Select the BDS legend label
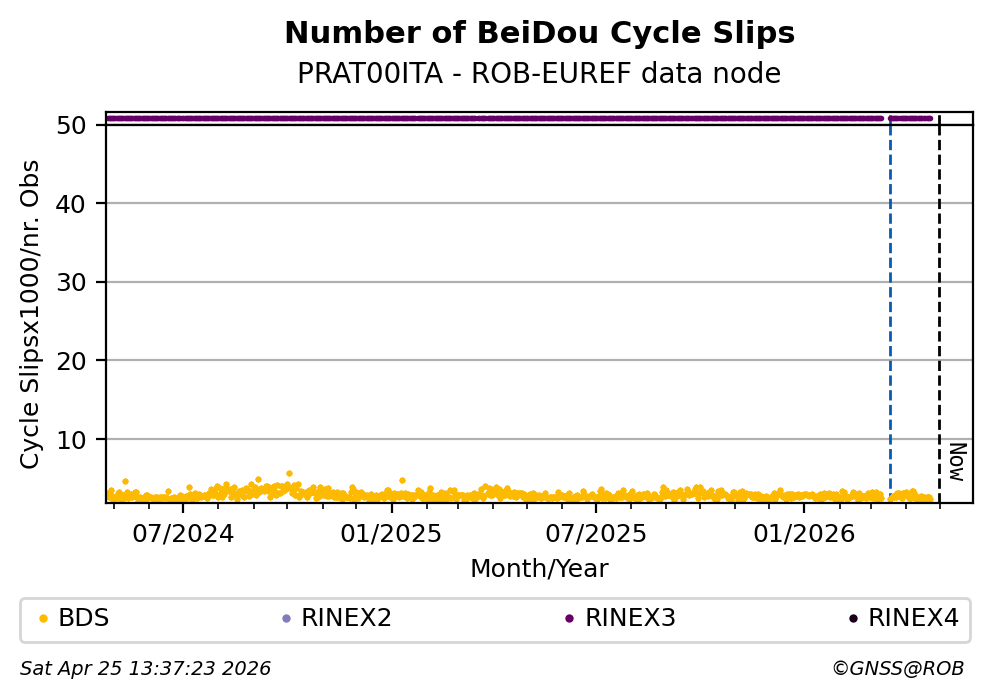The height and width of the screenshot is (699, 993). pyautogui.click(x=84, y=619)
